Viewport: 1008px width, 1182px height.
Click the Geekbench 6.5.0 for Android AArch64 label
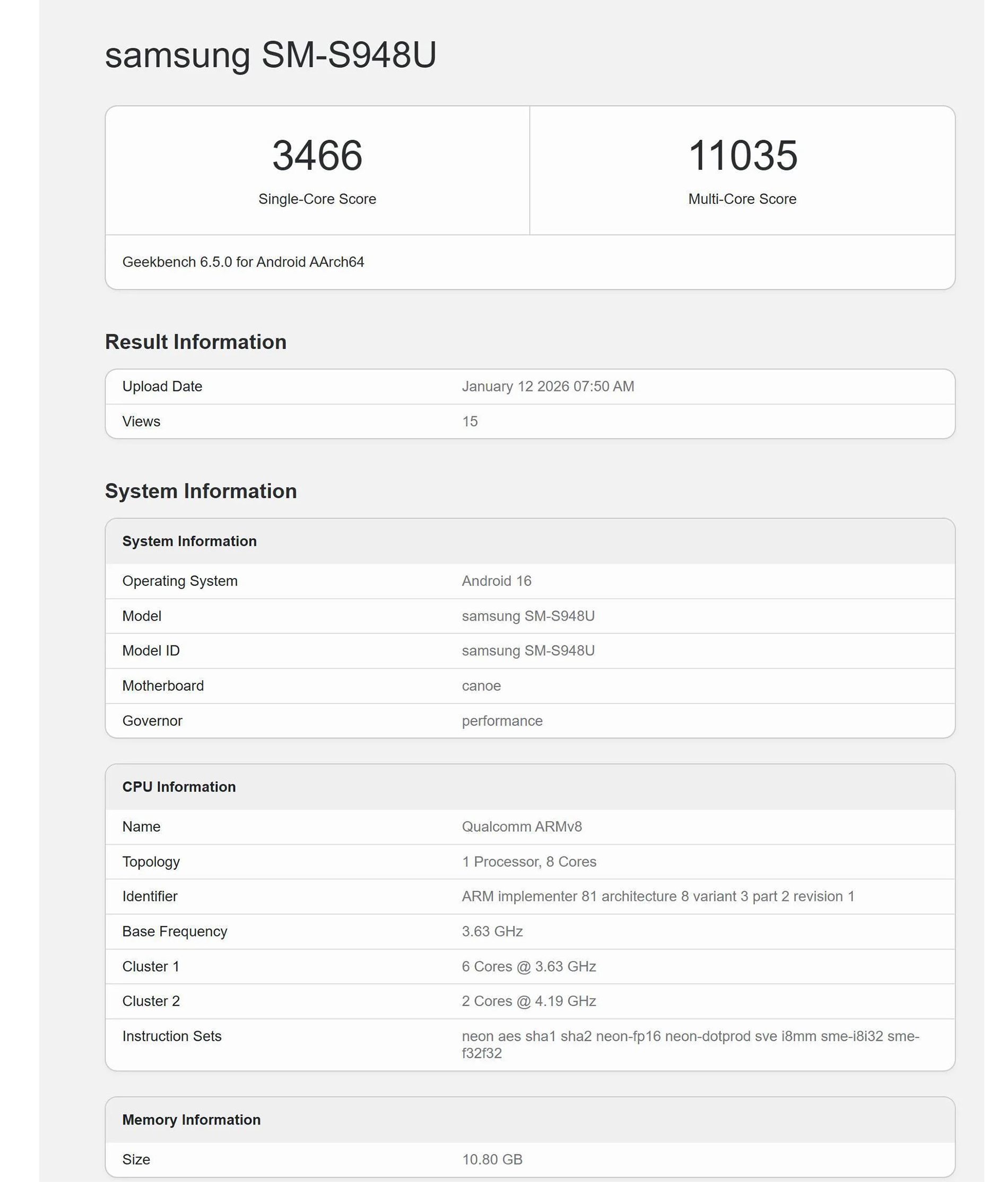pyautogui.click(x=245, y=262)
